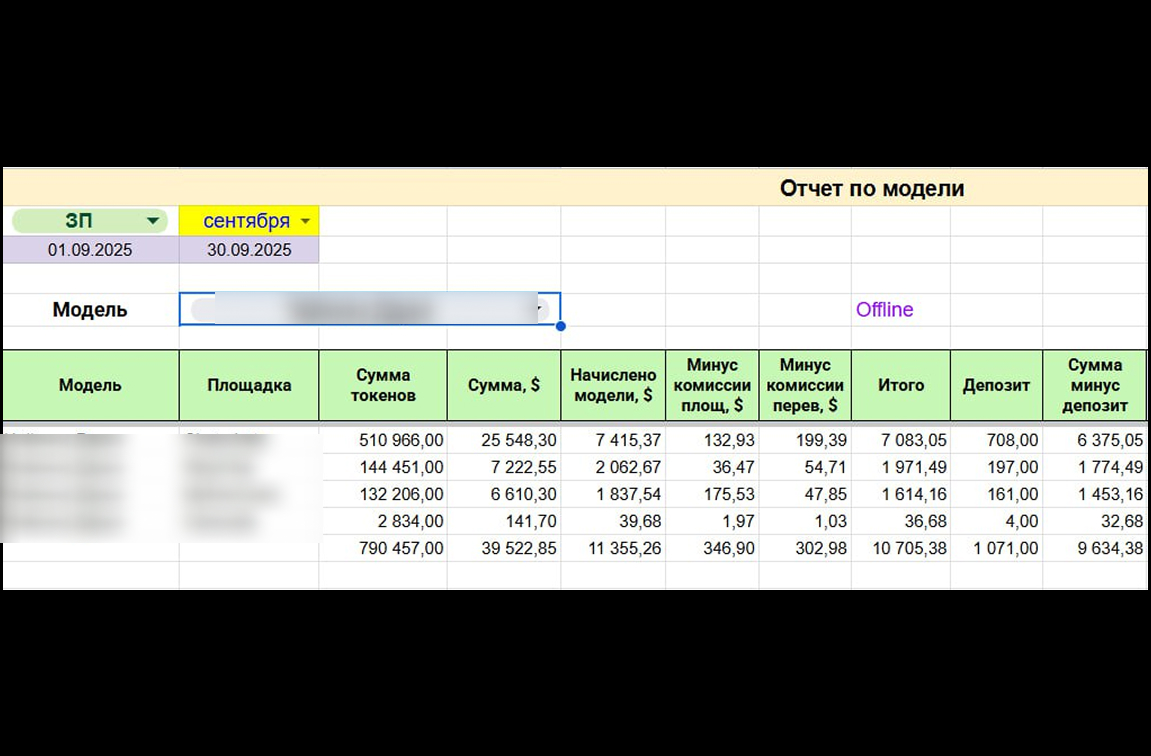Select final total cell 9 634,38
The image size is (1151, 756).
(x=1094, y=549)
